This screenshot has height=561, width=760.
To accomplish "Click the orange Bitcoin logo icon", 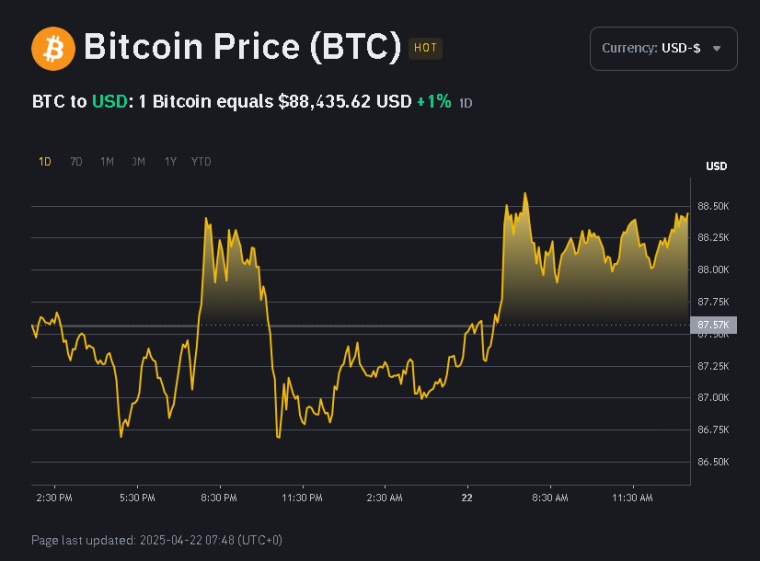I will 53,48.
